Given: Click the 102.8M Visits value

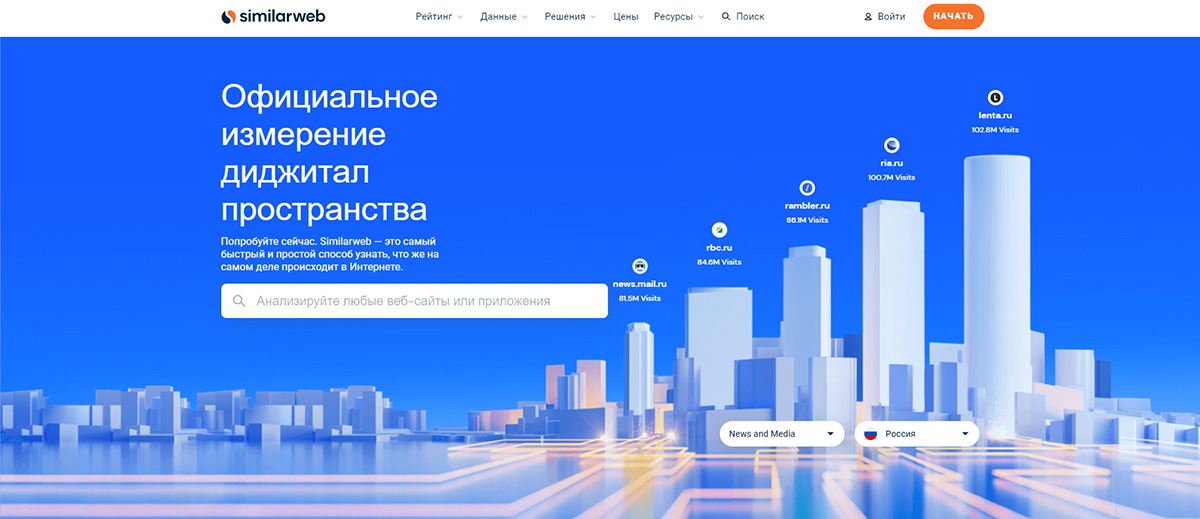Looking at the screenshot, I should click(995, 130).
